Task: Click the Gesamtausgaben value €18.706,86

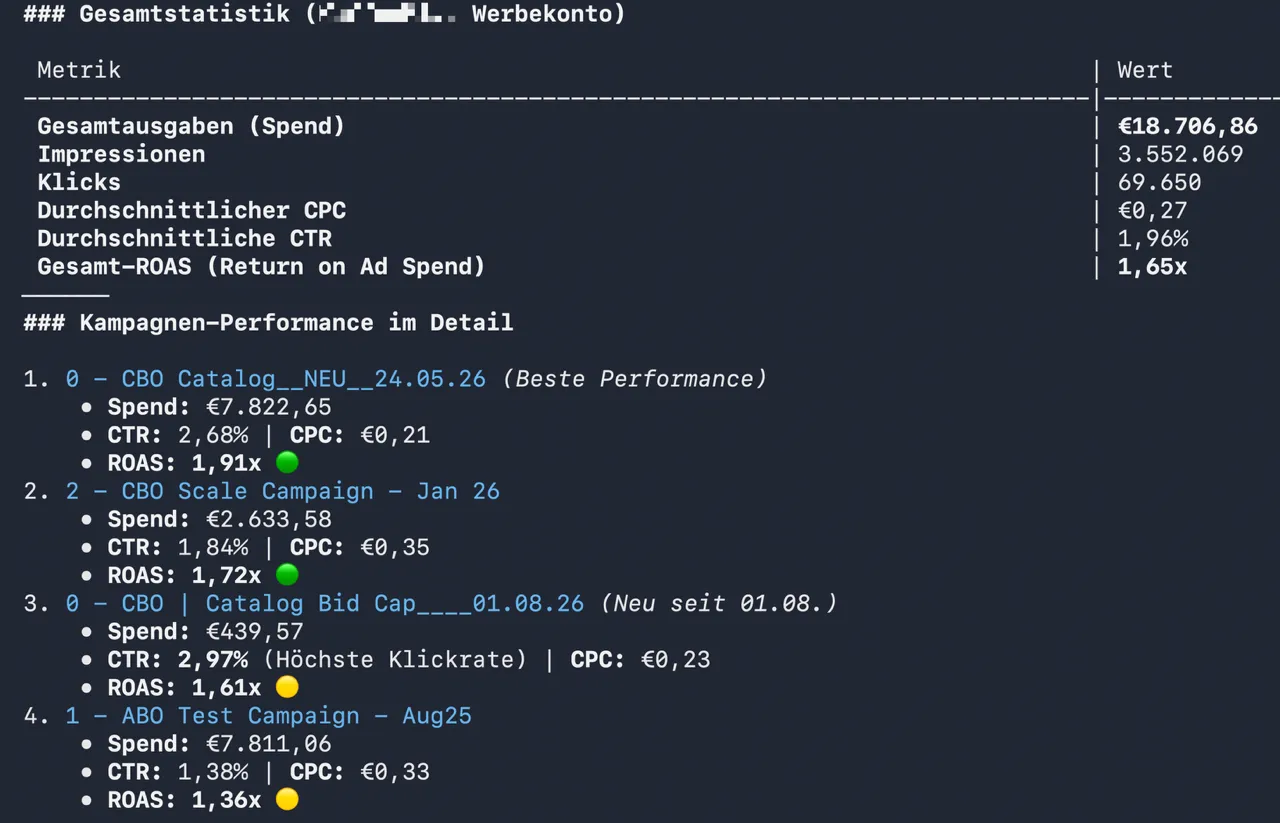Action: click(x=1188, y=126)
